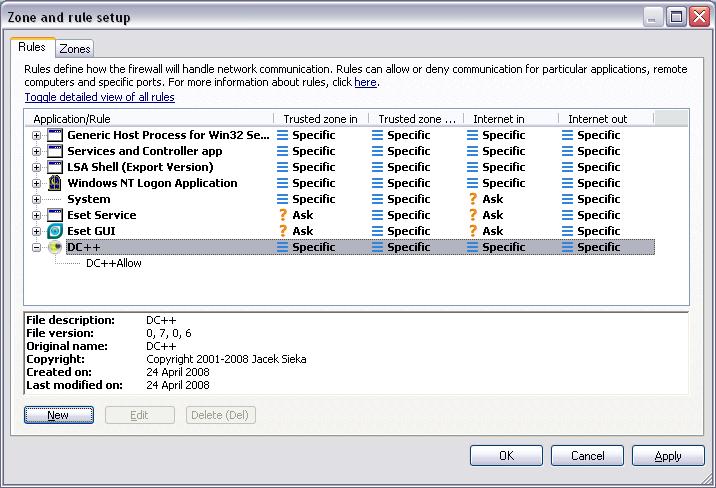Image resolution: width=716 pixels, height=488 pixels.
Task: Click Windows NT Logon Internet out Specific icon
Action: click(567, 183)
